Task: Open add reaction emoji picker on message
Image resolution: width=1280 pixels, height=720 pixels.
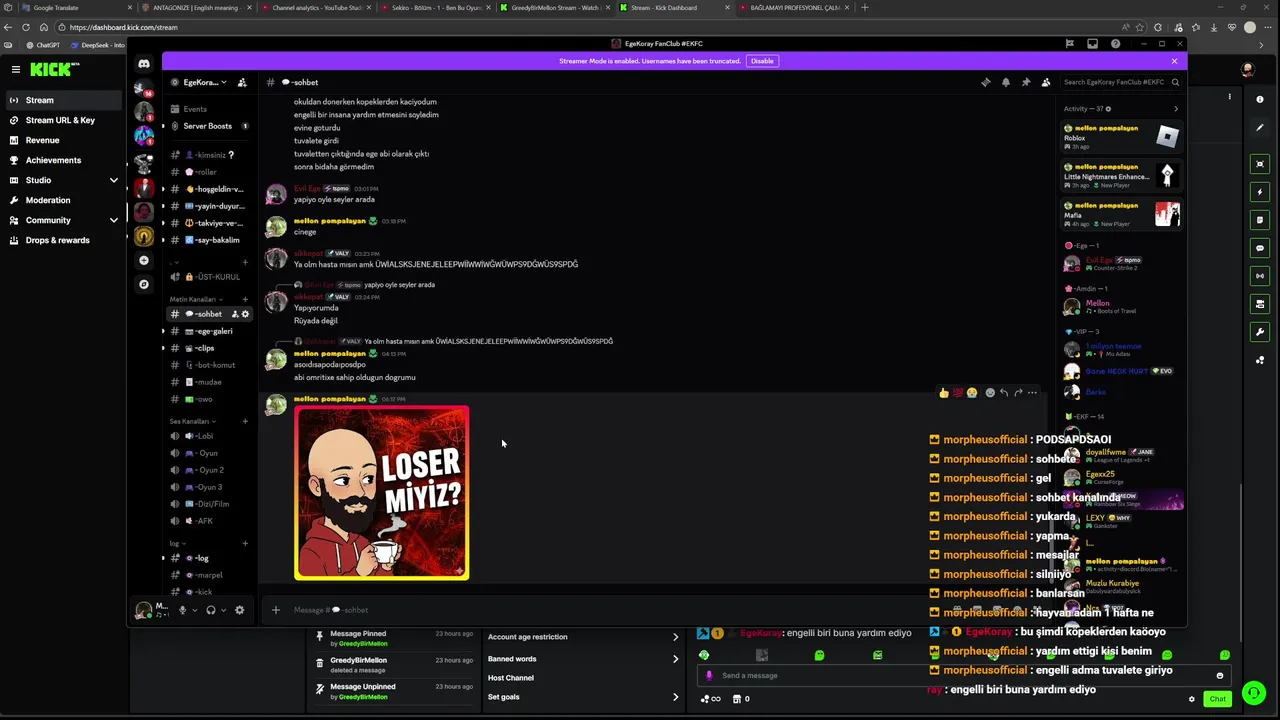Action: [x=990, y=393]
